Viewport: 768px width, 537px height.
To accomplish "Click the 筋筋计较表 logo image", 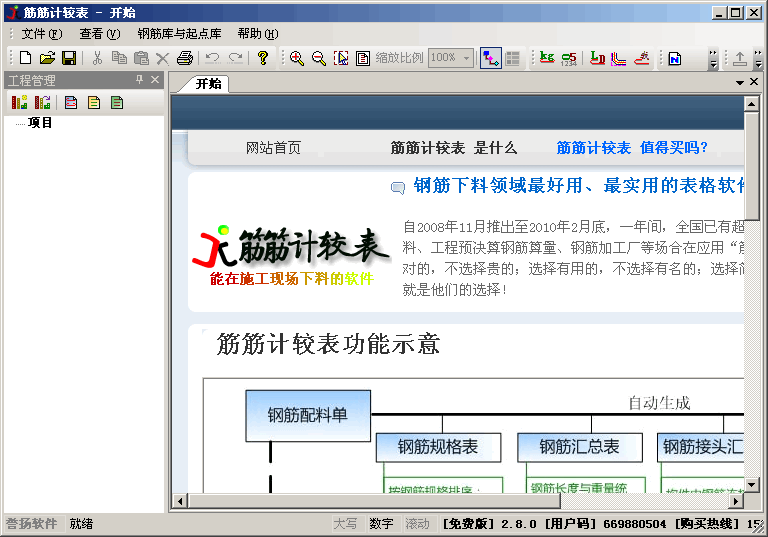I will (291, 256).
